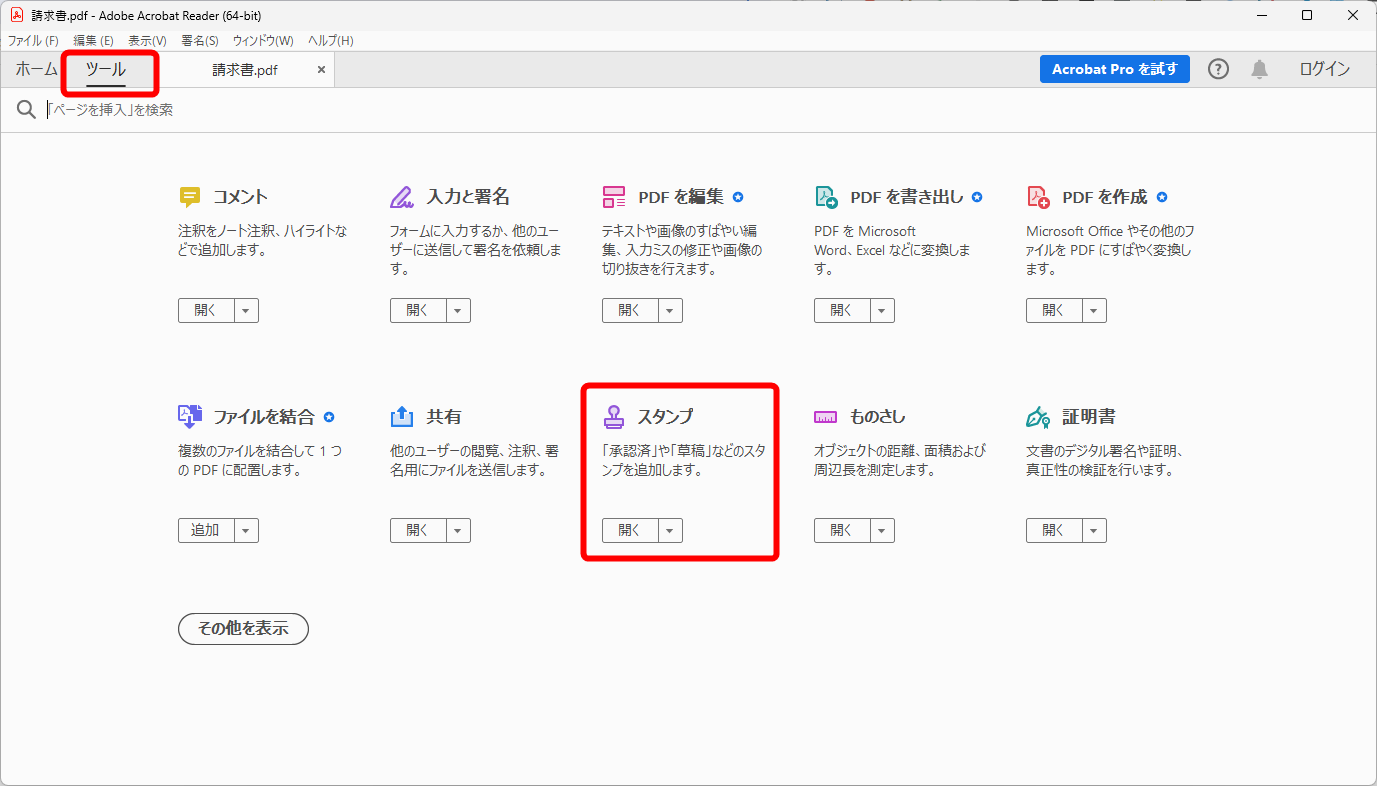Screen dimensions: 1377x786
Task: Open the 編集(E) menu
Action: [94, 41]
